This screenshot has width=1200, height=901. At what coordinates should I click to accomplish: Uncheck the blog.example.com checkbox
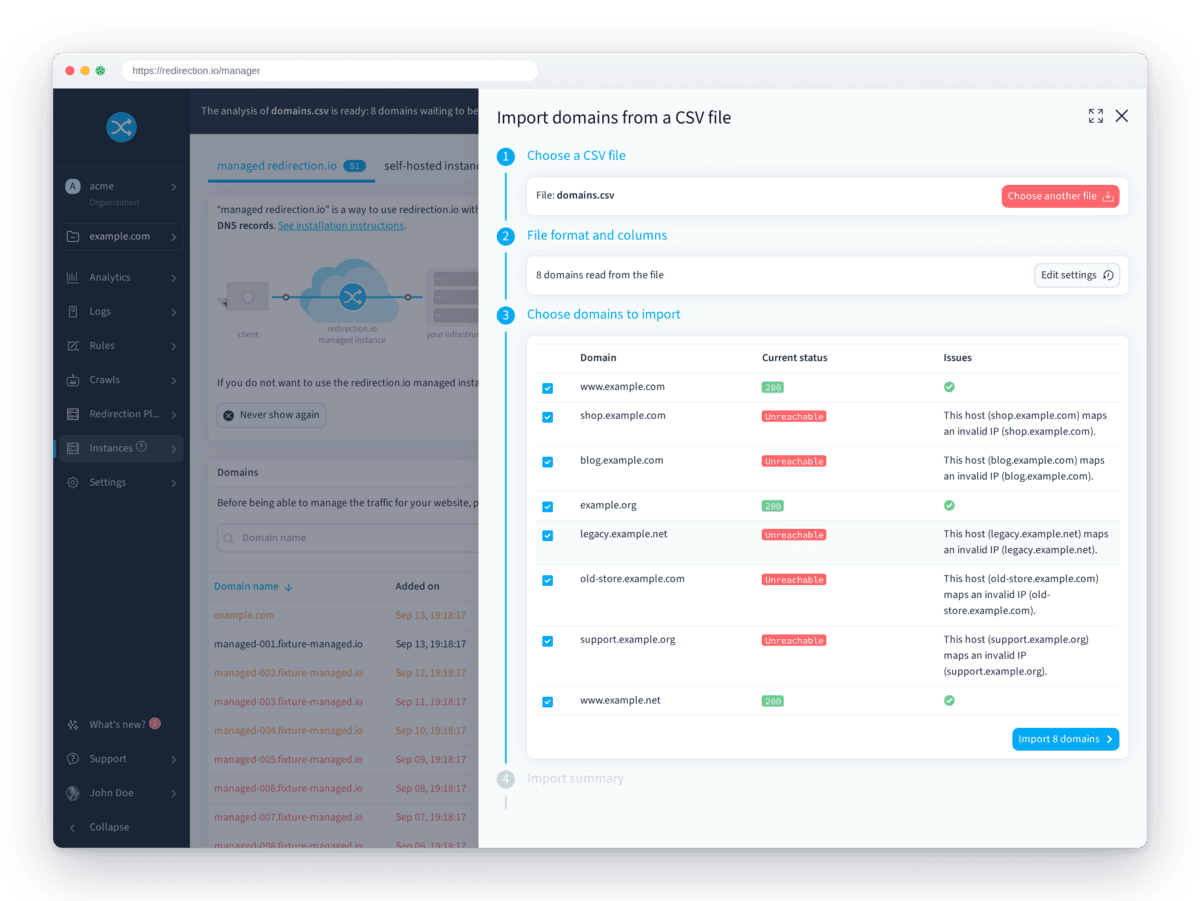point(547,462)
